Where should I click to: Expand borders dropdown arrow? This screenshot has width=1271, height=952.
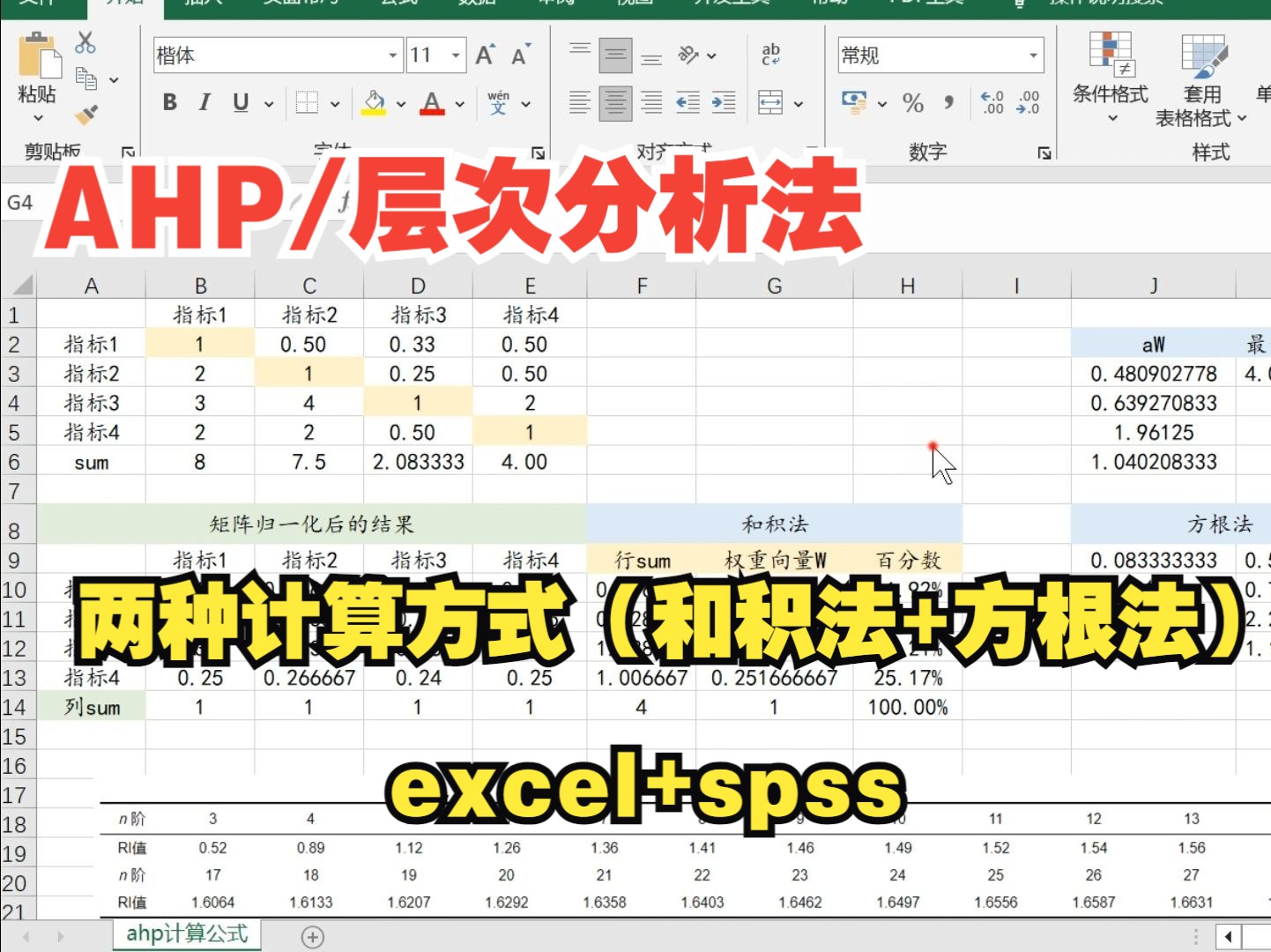click(x=335, y=104)
